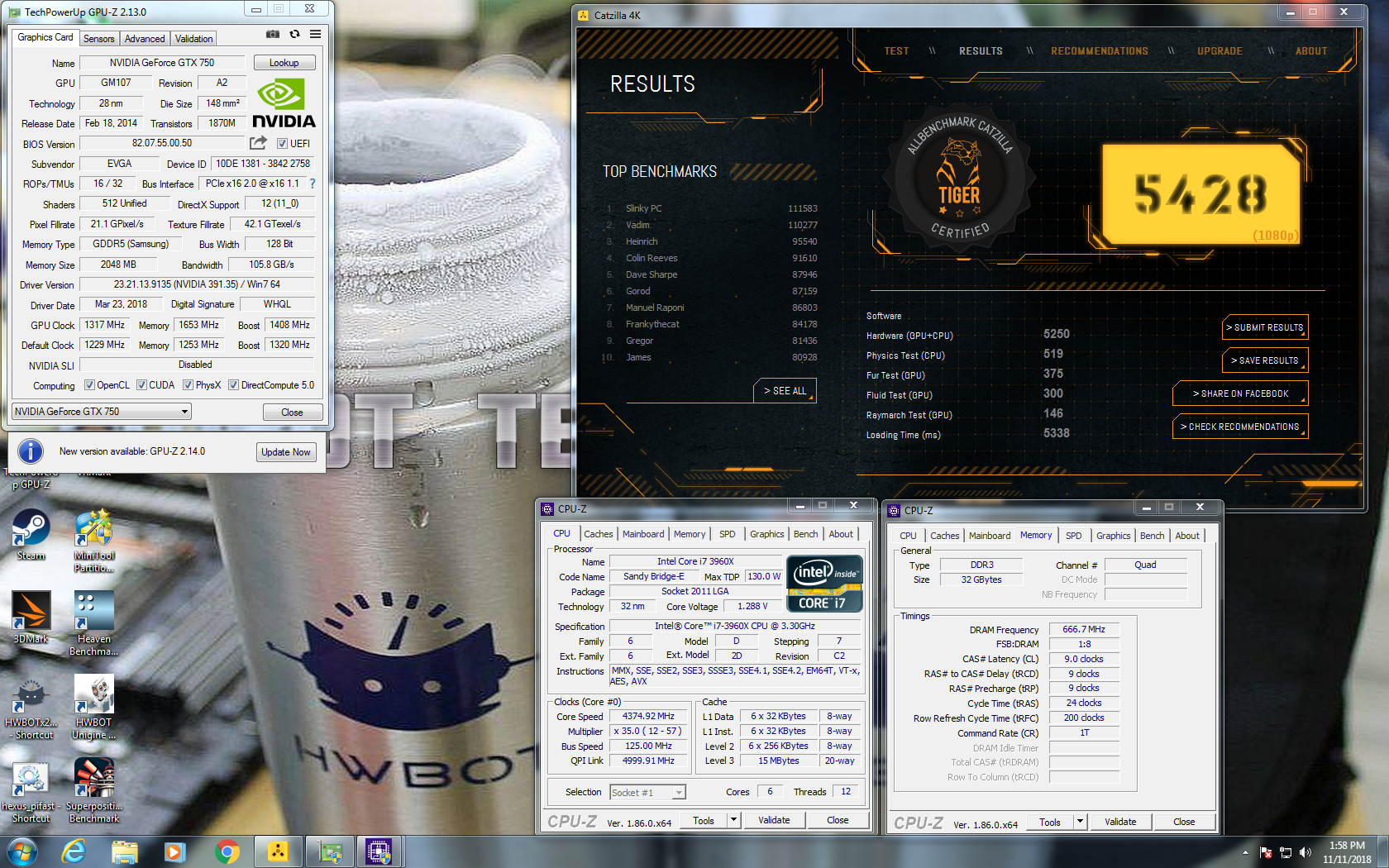Click the CPU-Z taskbar icon
This screenshot has width=1389, height=868.
tap(379, 851)
